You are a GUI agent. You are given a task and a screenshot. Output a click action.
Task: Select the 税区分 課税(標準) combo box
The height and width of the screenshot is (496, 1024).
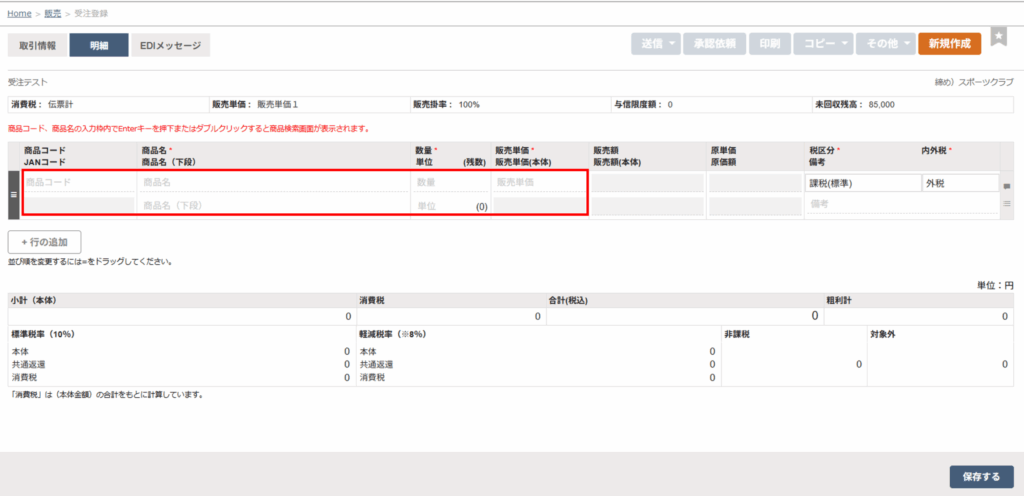coord(862,183)
